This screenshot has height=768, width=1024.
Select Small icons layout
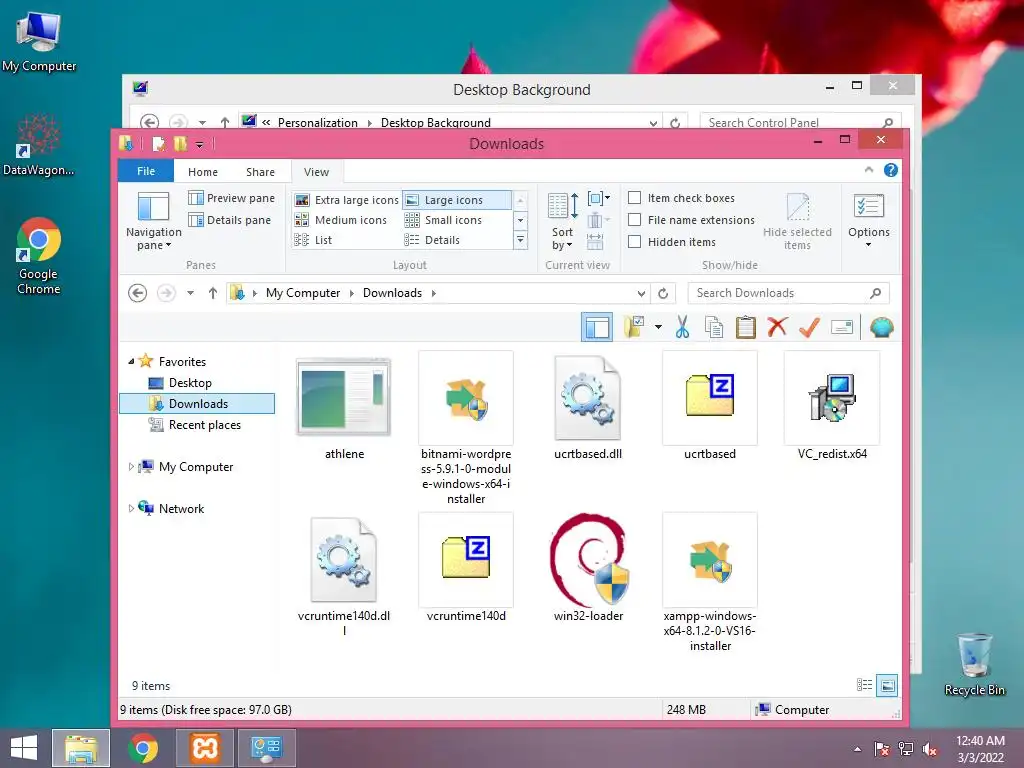(x=443, y=220)
